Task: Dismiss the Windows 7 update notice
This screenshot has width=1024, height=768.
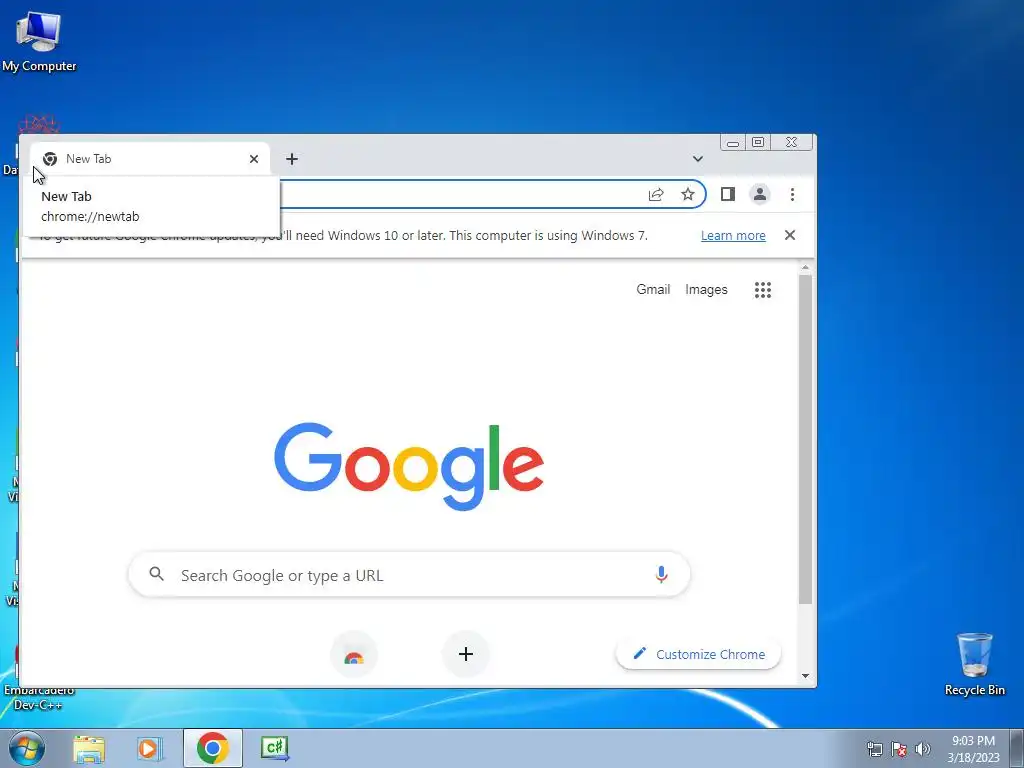Action: pyautogui.click(x=790, y=235)
